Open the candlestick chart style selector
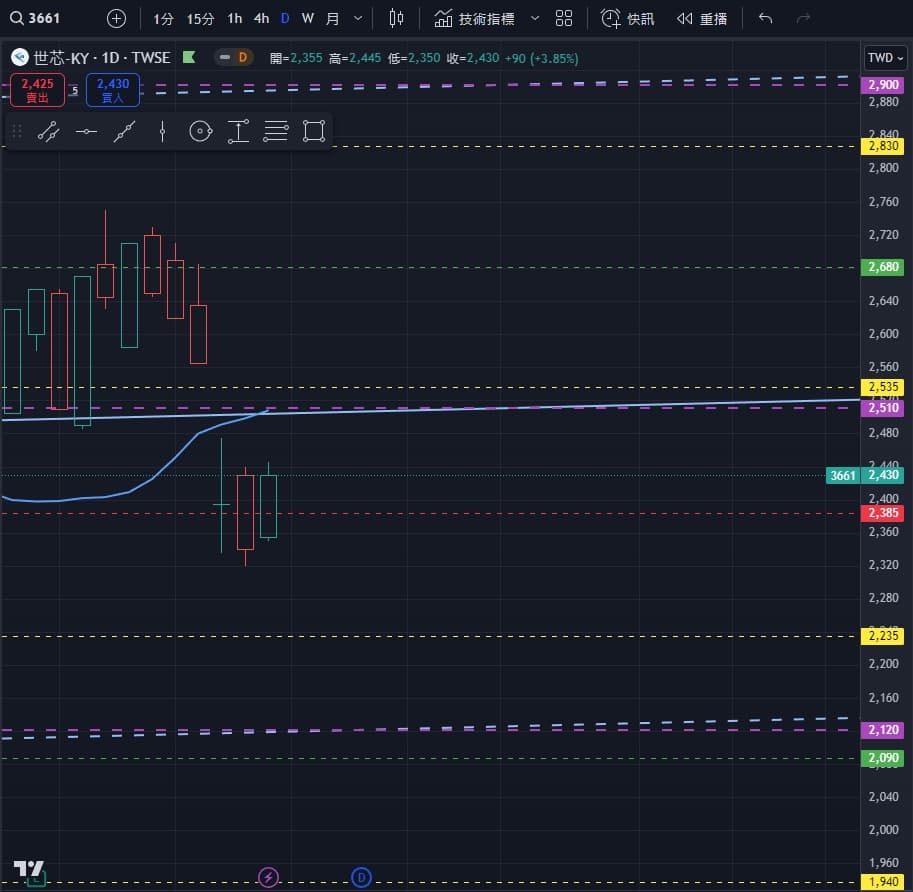This screenshot has width=913, height=892. click(x=397, y=18)
